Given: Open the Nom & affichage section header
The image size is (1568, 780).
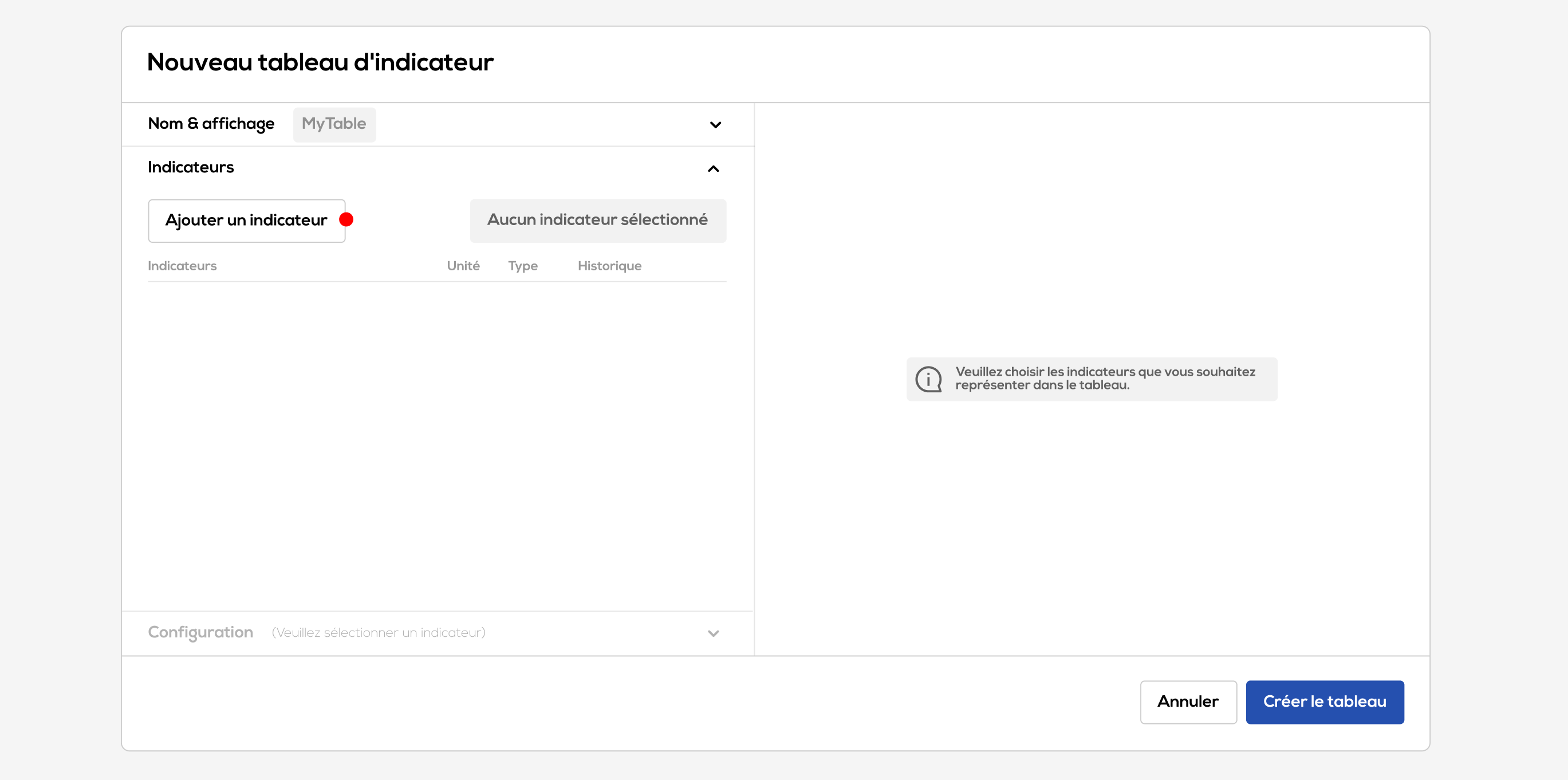Looking at the screenshot, I should (211, 124).
